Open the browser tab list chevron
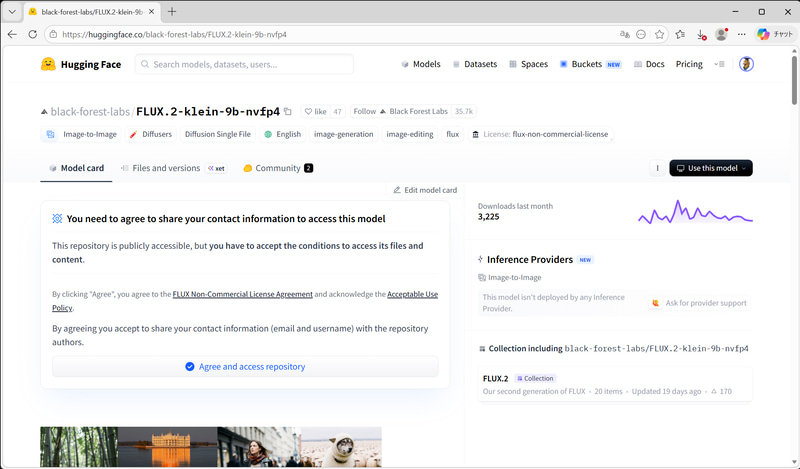 (x=11, y=11)
